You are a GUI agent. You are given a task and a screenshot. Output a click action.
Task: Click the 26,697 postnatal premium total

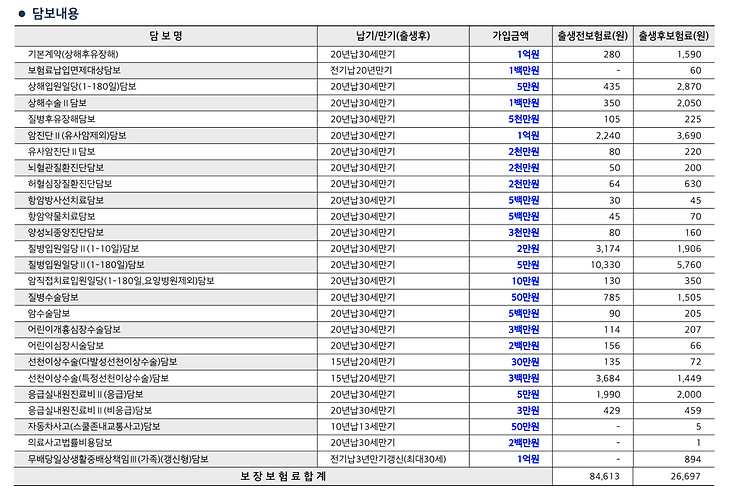click(685, 477)
